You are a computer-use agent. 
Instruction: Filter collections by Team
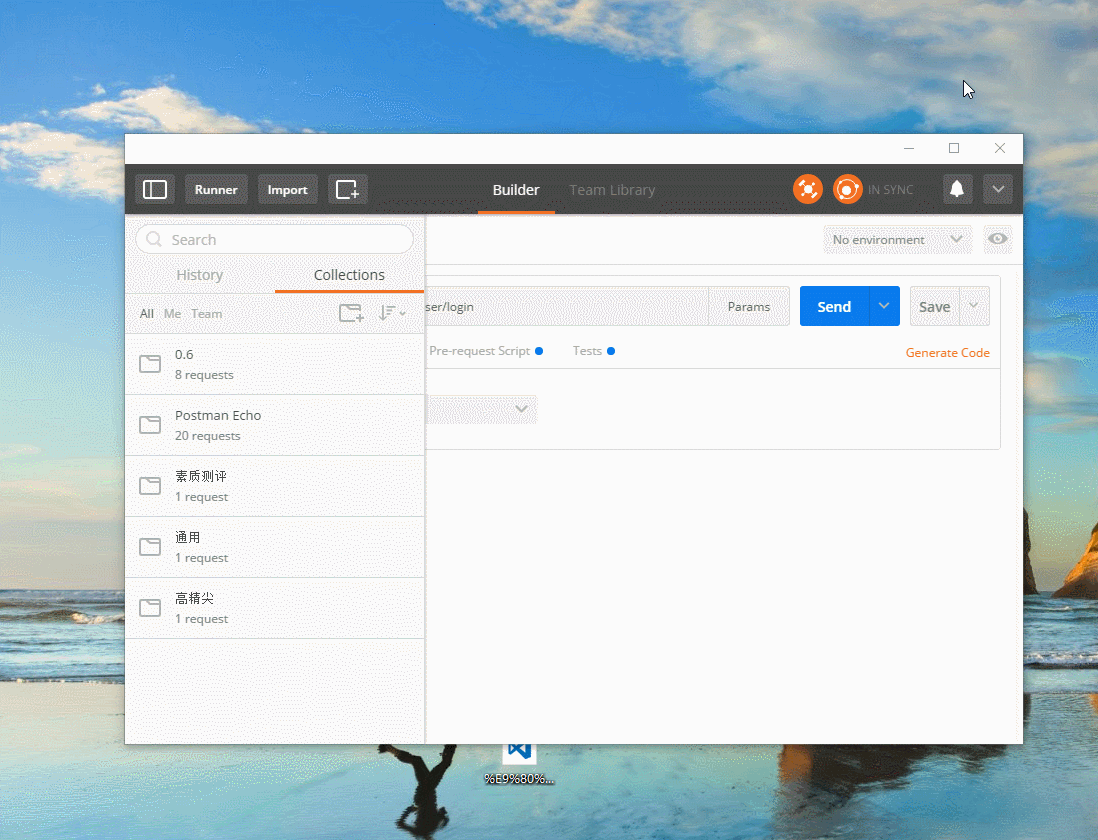point(207,314)
